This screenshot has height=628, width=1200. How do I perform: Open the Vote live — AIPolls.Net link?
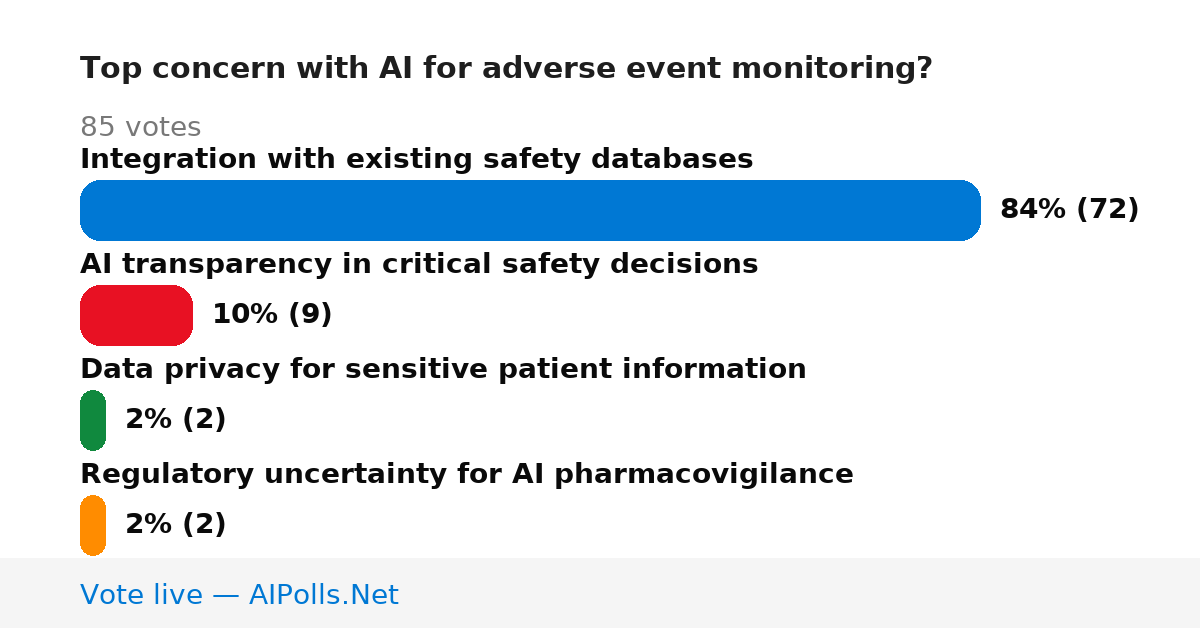coord(239,595)
